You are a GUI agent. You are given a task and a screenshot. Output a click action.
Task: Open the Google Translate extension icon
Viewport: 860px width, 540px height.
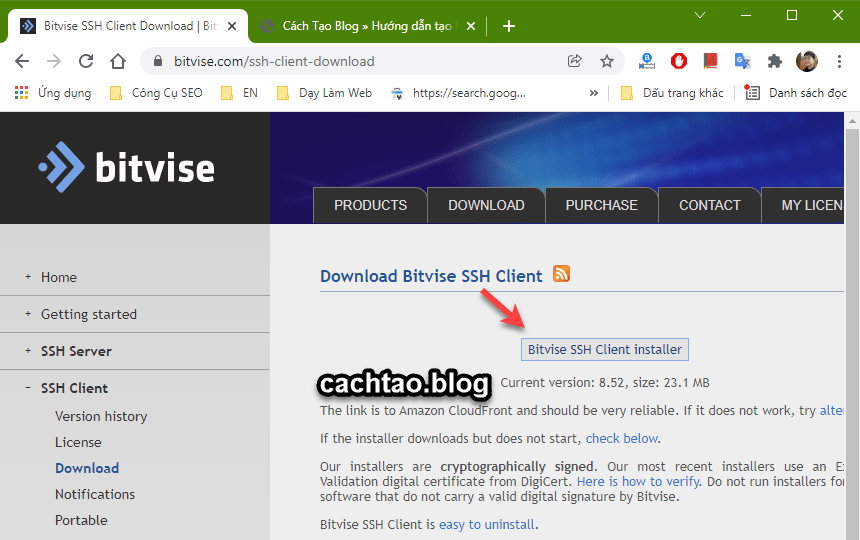[x=742, y=61]
